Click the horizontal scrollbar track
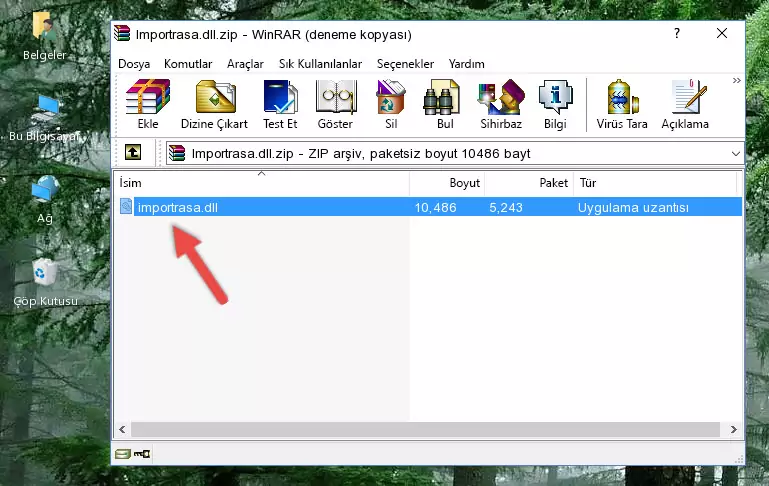 (425, 430)
